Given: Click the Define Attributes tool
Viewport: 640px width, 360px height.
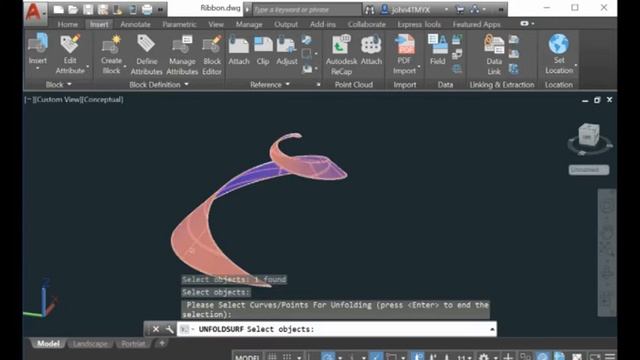Looking at the screenshot, I should click(x=147, y=54).
